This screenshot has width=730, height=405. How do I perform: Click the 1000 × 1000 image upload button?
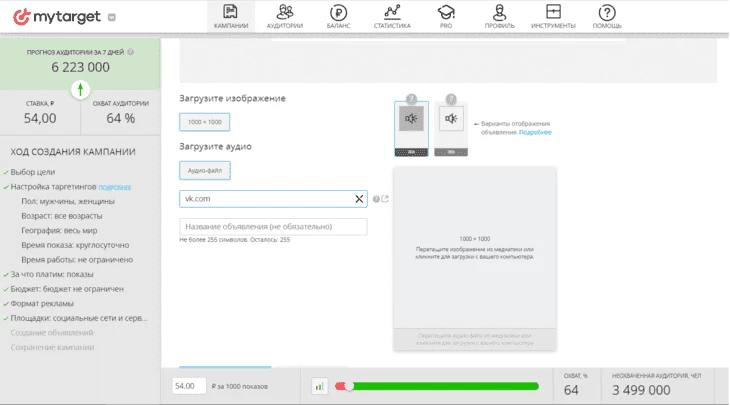[x=204, y=122]
